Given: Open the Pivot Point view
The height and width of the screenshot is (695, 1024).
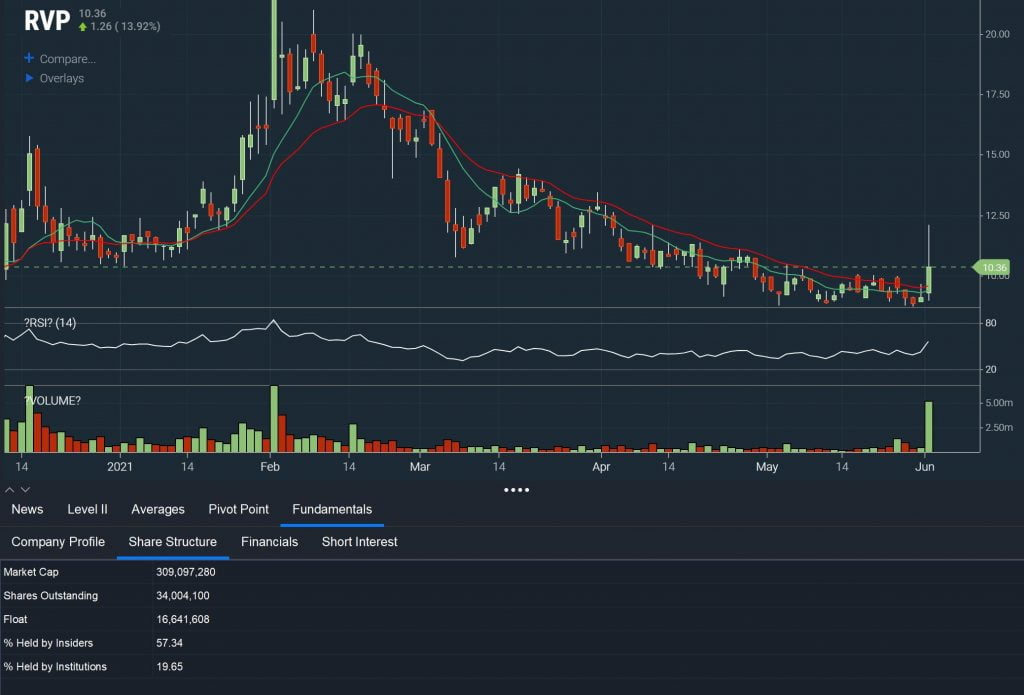Looking at the screenshot, I should click(x=238, y=509).
